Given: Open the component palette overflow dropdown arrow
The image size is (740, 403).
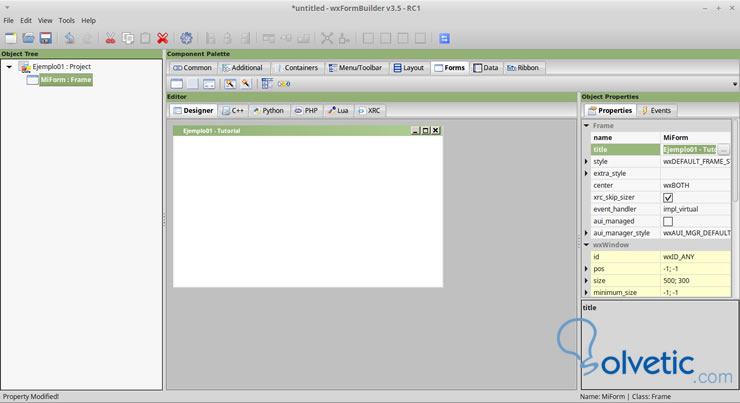Looking at the screenshot, I should (x=735, y=84).
